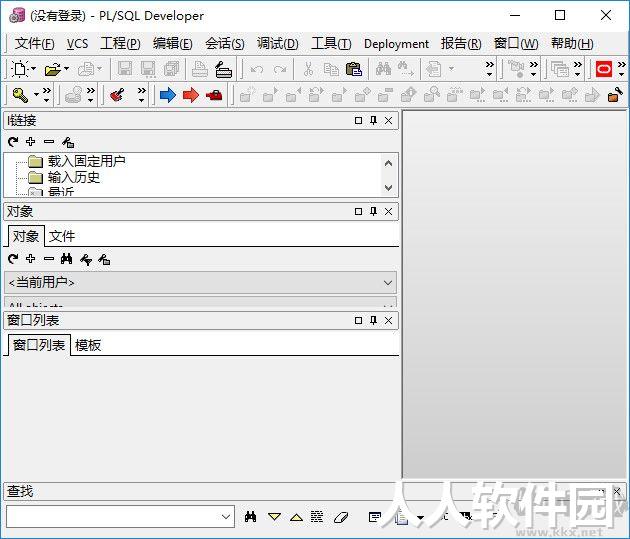630x539 pixels.
Task: Click the red arrow toolbar icon
Action: (x=190, y=95)
